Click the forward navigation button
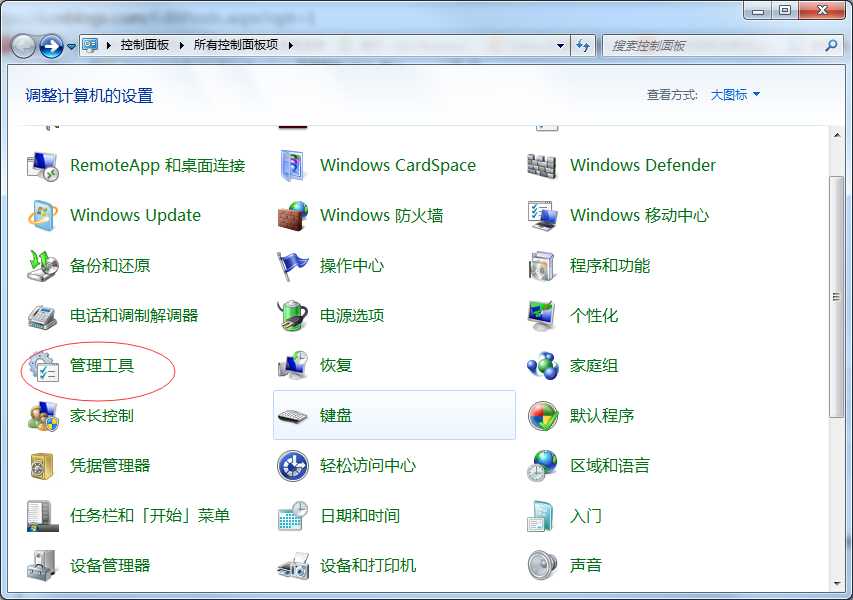Image resolution: width=853 pixels, height=600 pixels. coord(52,46)
